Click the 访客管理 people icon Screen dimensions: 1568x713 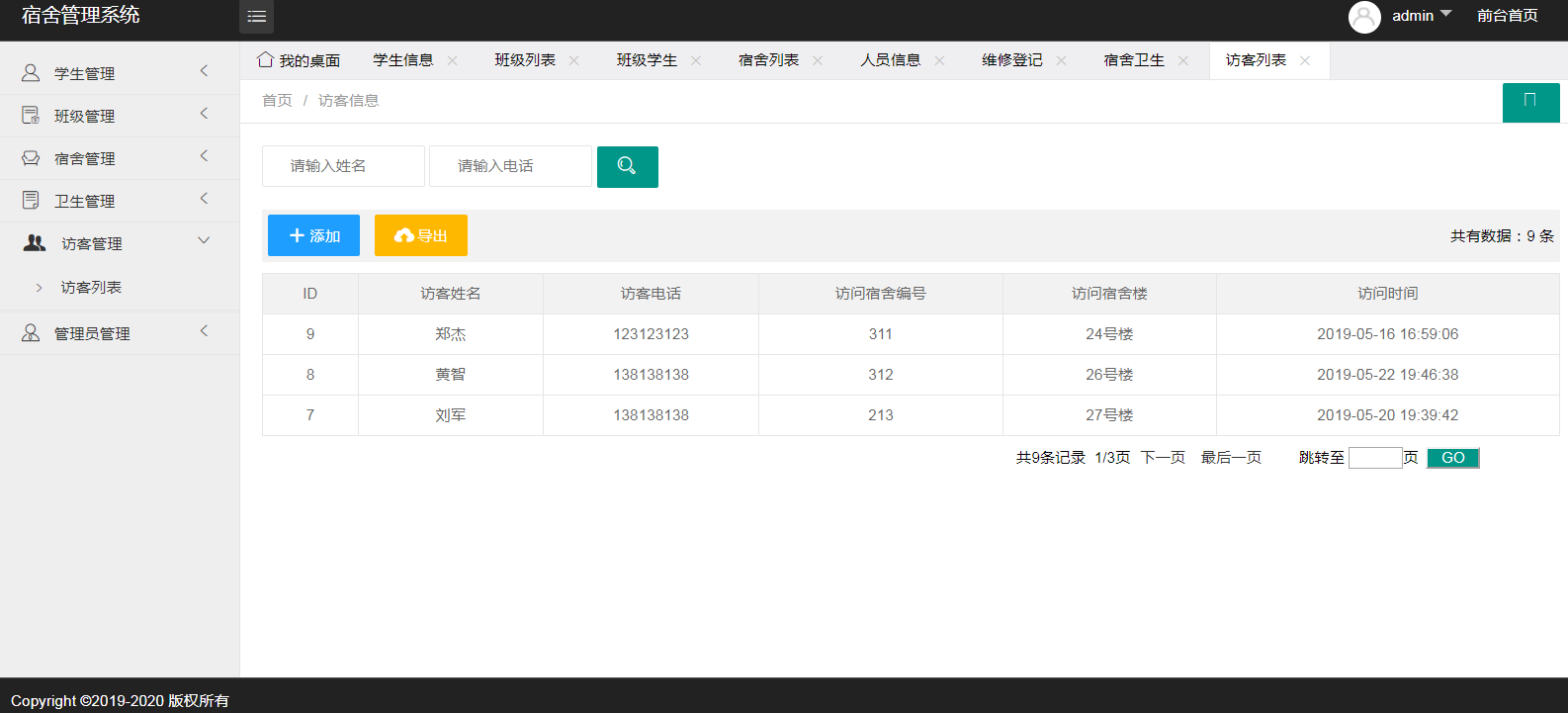[35, 243]
